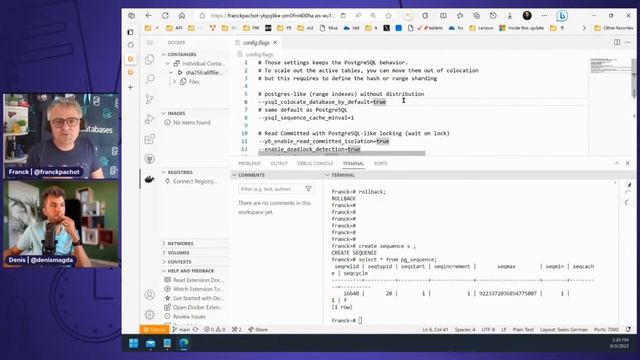Click Ports: 7000 in status bar
Viewport: 640px width, 360px height.
coord(606,329)
